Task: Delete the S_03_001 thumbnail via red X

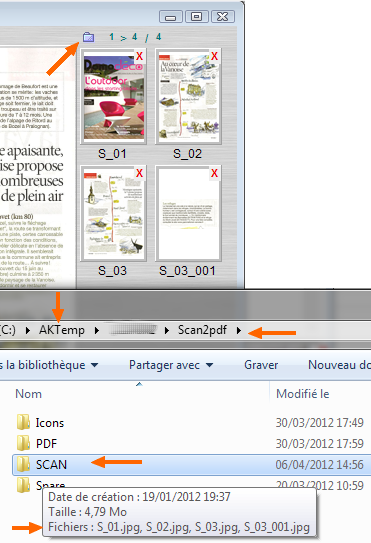Action: click(x=214, y=173)
